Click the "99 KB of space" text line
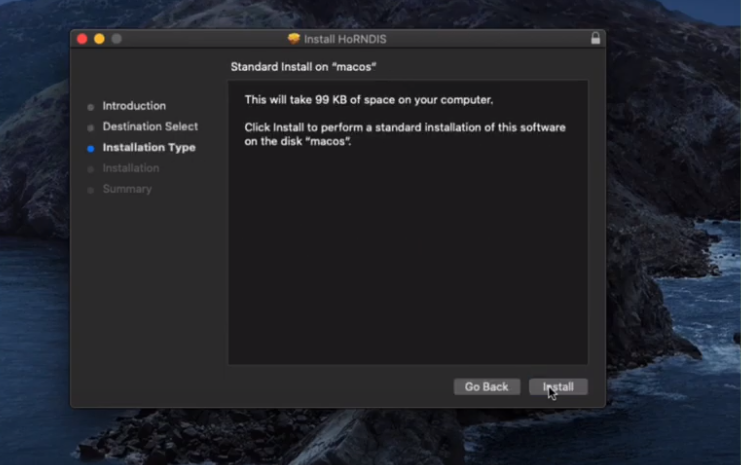The width and height of the screenshot is (741, 465). pyautogui.click(x=369, y=100)
